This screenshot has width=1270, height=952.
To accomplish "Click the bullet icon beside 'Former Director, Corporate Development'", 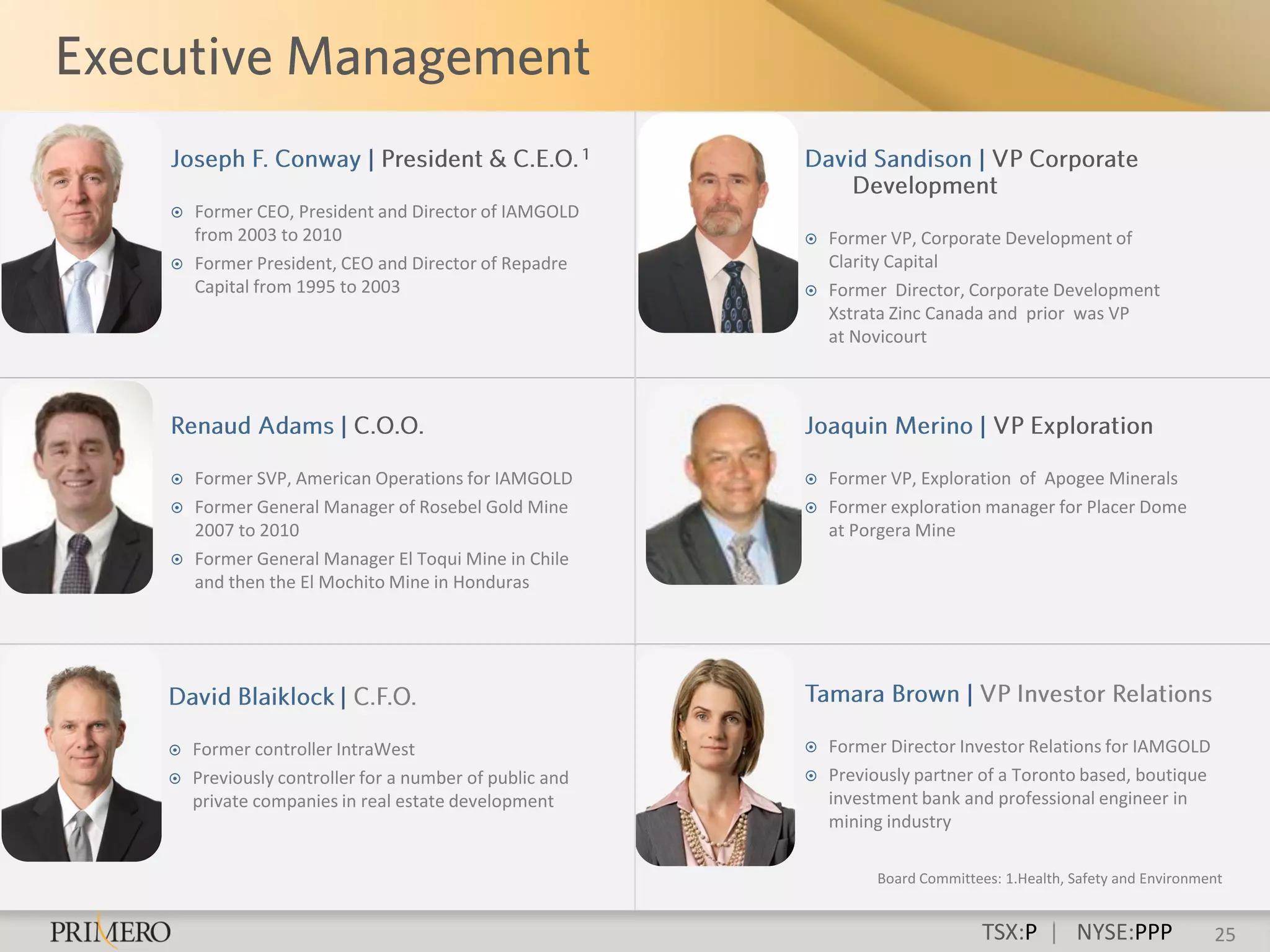I will coord(811,291).
